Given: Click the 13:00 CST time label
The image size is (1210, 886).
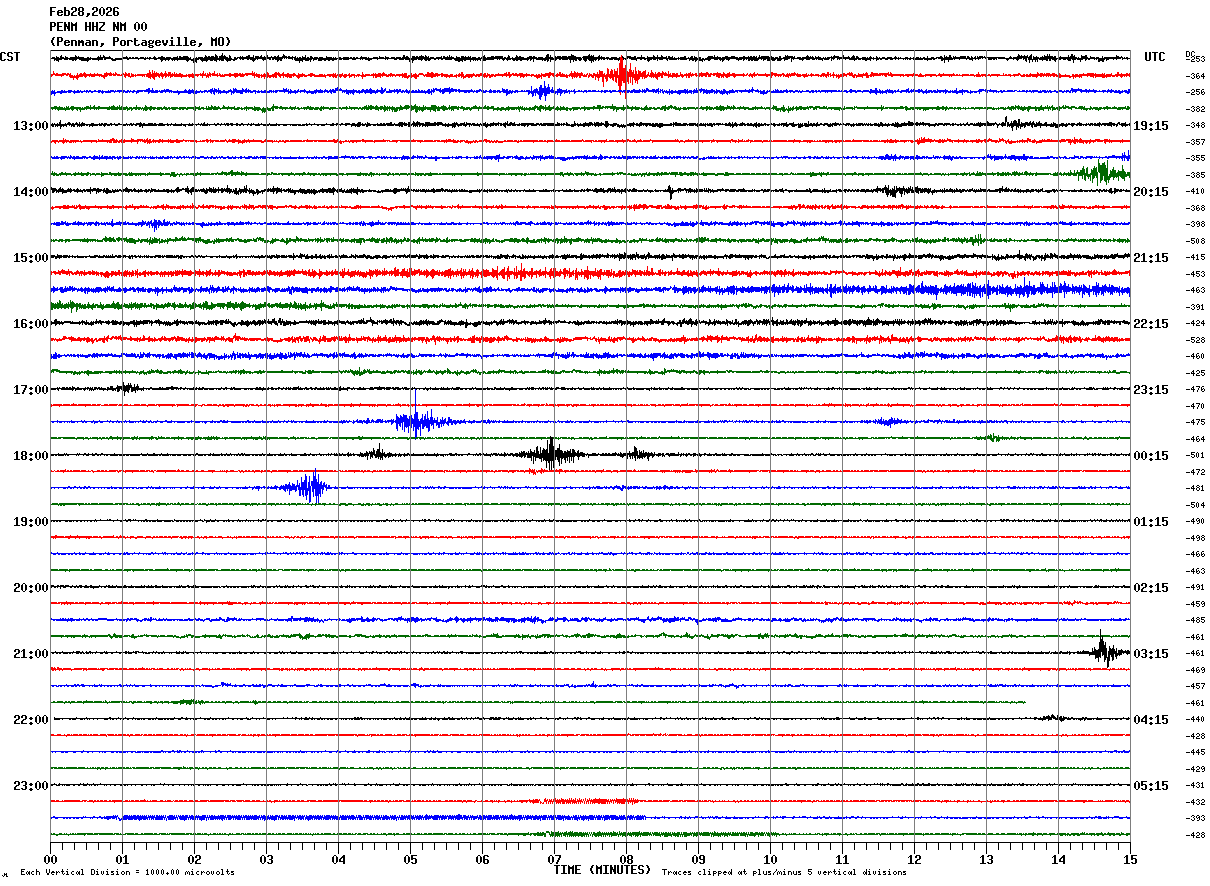Looking at the screenshot, I should point(30,126).
